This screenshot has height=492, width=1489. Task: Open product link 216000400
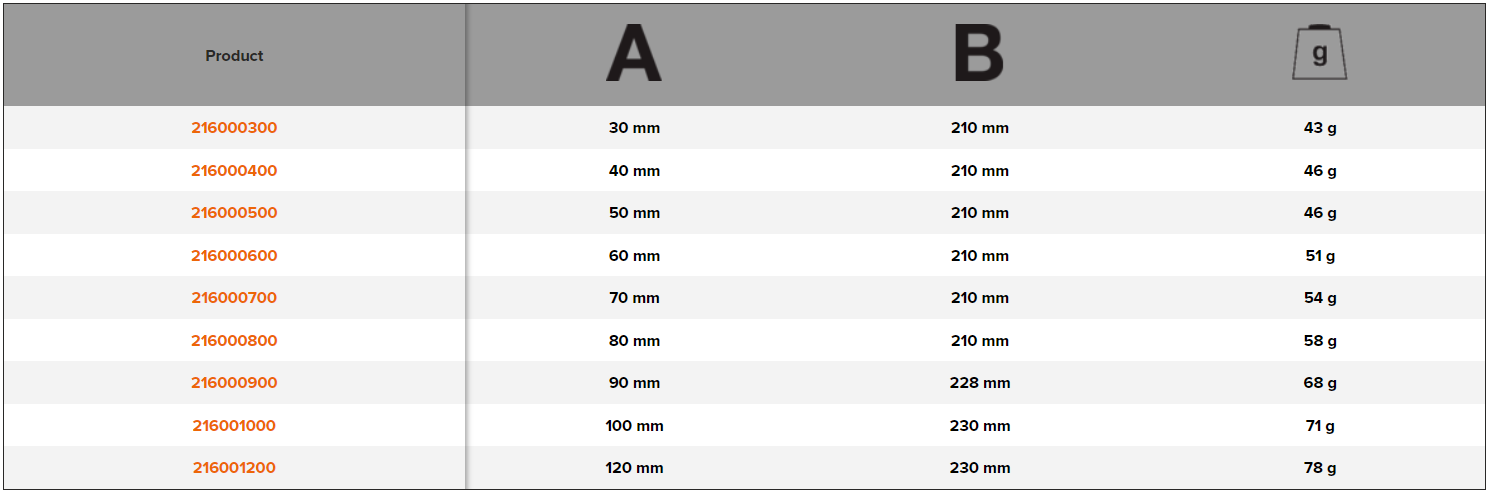pyautogui.click(x=234, y=171)
